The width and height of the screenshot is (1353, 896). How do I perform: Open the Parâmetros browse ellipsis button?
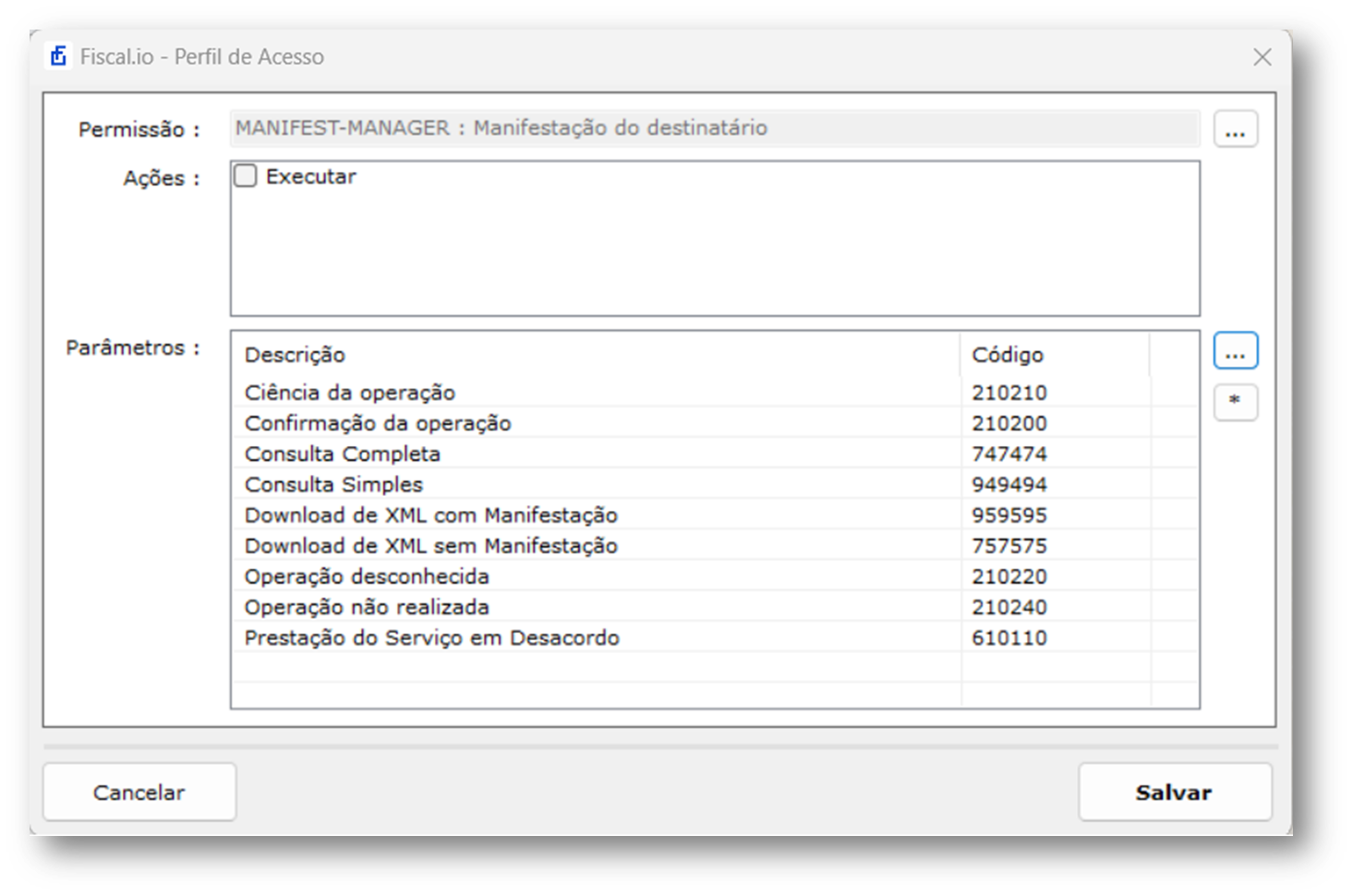pyautogui.click(x=1236, y=351)
